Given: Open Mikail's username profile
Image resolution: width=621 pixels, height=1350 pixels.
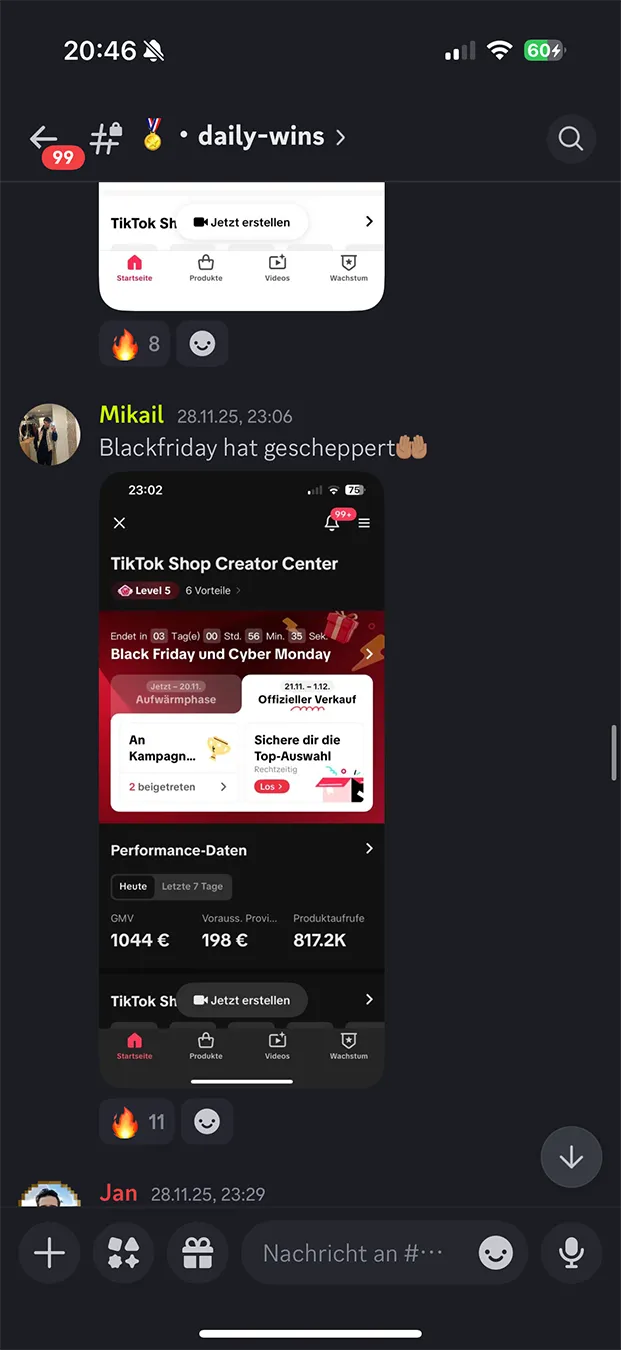Looking at the screenshot, I should tap(133, 415).
